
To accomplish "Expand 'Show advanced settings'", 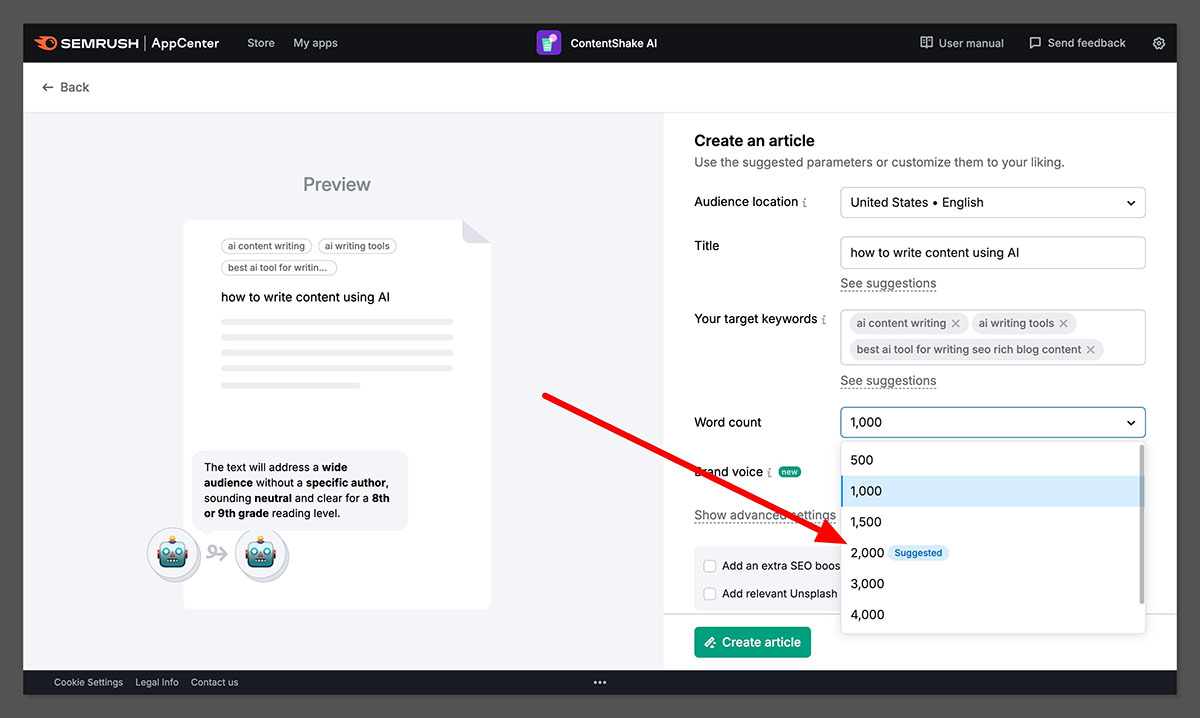I will (x=764, y=515).
